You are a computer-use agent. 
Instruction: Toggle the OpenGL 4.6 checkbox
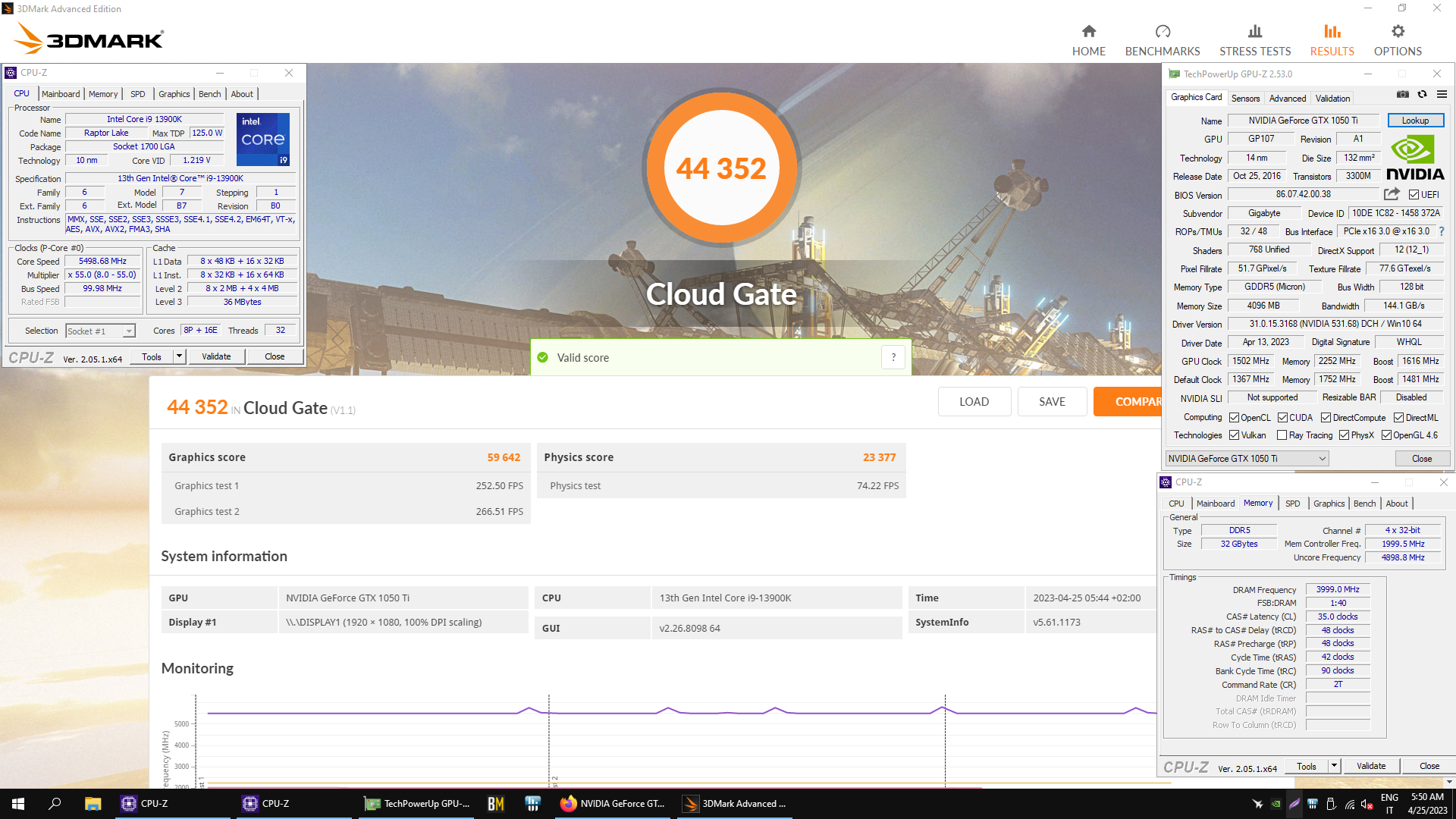click(x=1386, y=435)
